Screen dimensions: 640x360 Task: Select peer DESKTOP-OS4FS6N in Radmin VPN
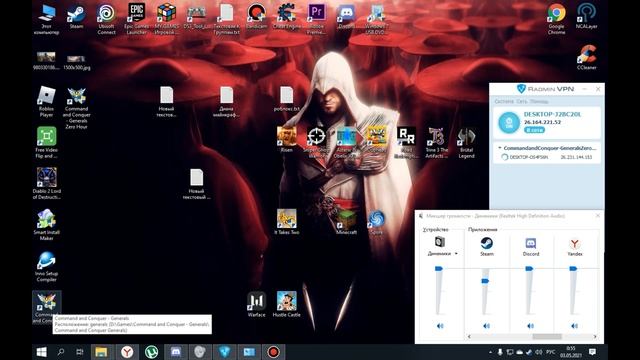pyautogui.click(x=547, y=157)
